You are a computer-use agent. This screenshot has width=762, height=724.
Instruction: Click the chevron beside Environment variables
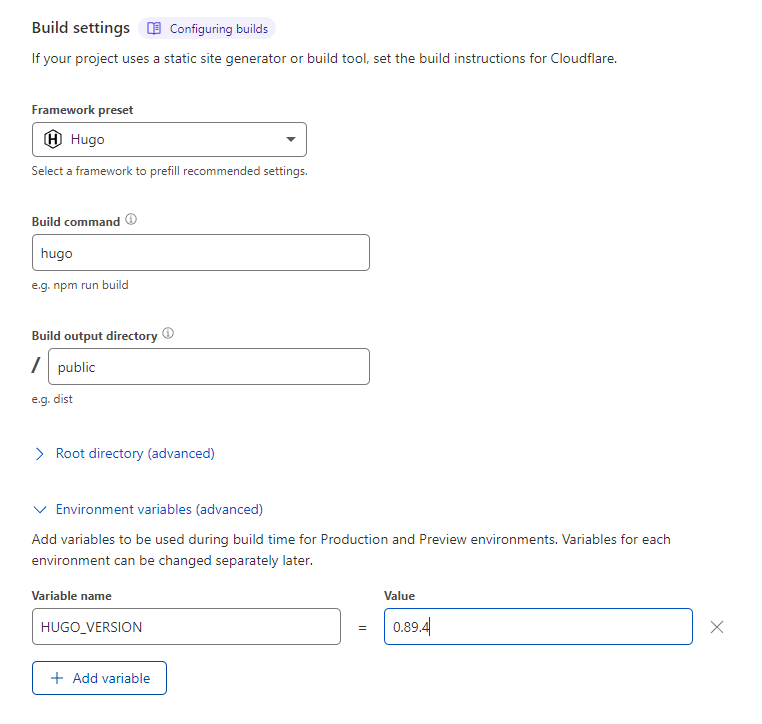40,509
